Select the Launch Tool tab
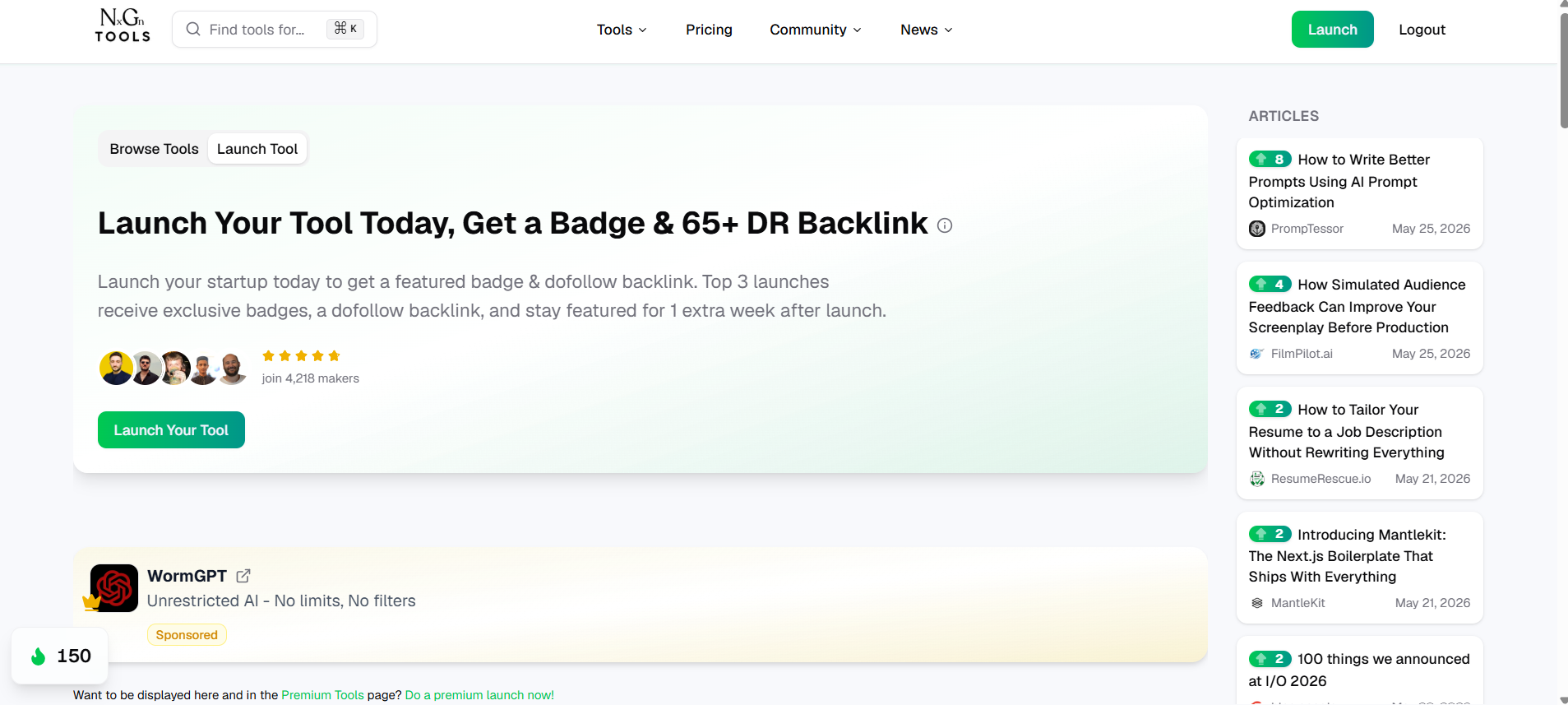Screen dimensions: 1568x705 pyautogui.click(x=257, y=149)
